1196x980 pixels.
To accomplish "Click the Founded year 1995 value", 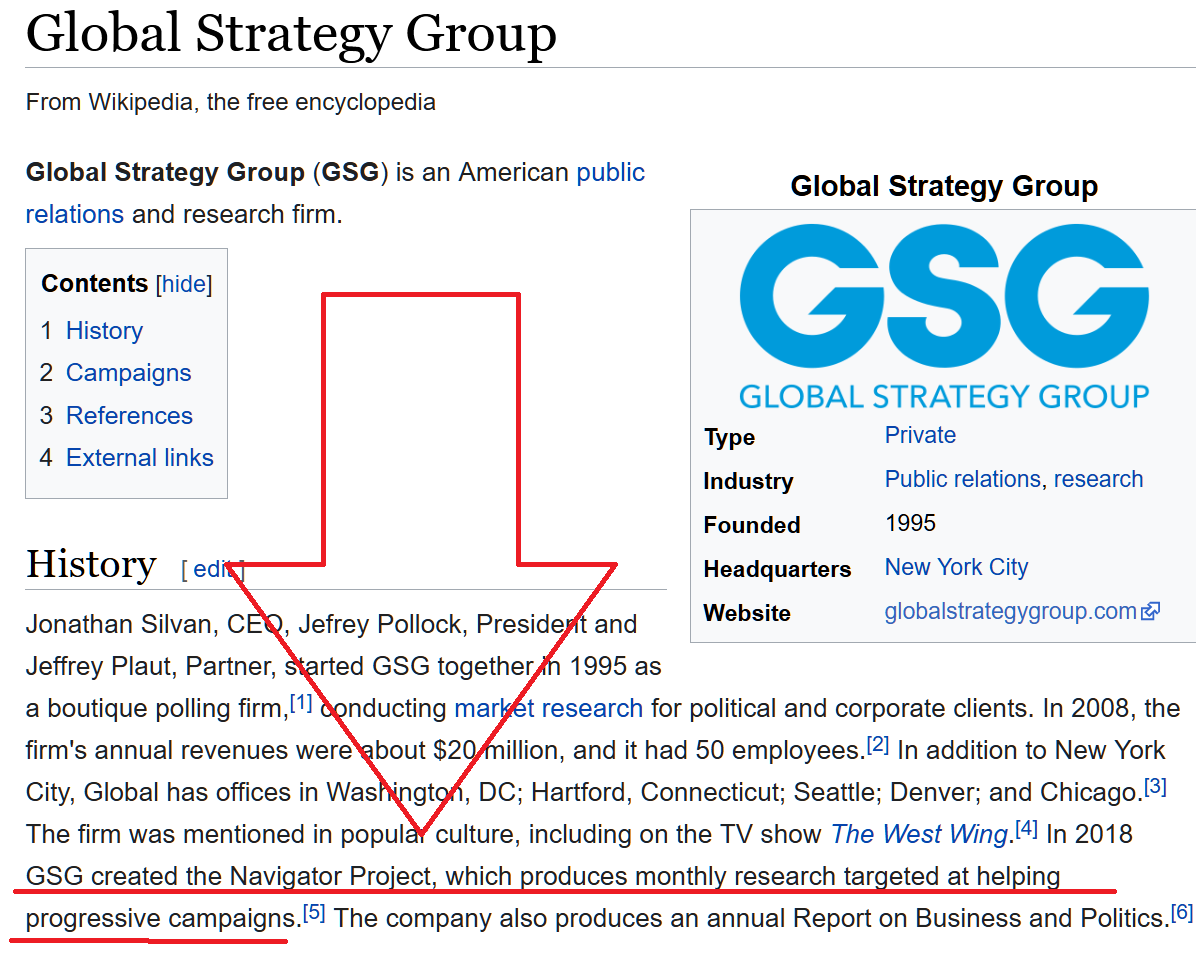I will [910, 523].
